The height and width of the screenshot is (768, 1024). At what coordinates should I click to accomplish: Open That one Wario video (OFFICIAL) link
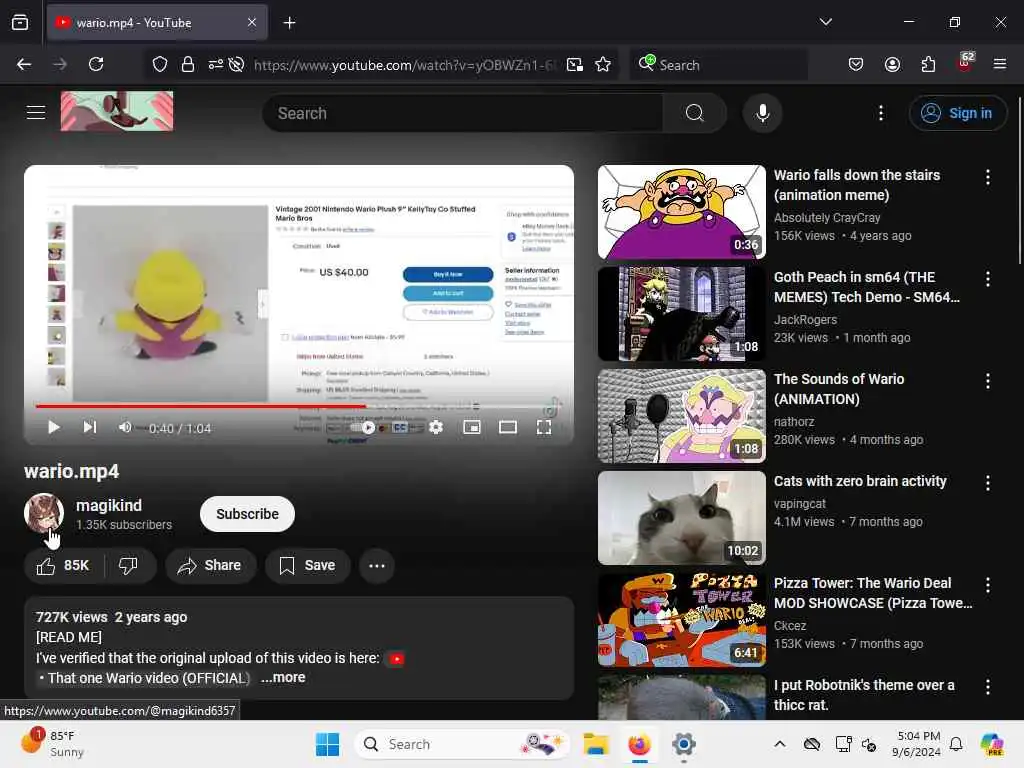pos(149,678)
